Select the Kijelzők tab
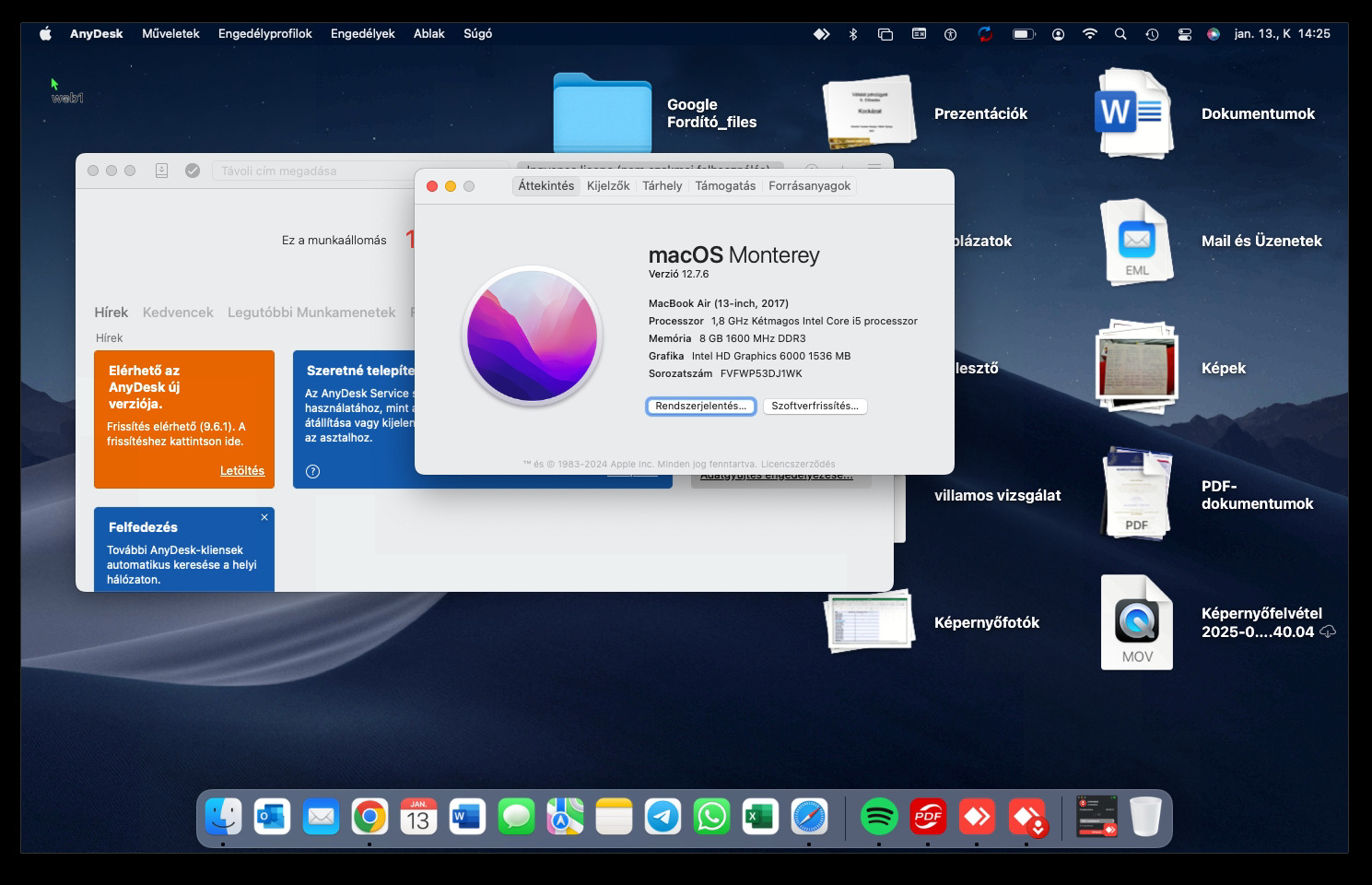The width and height of the screenshot is (1372, 885). (x=608, y=186)
